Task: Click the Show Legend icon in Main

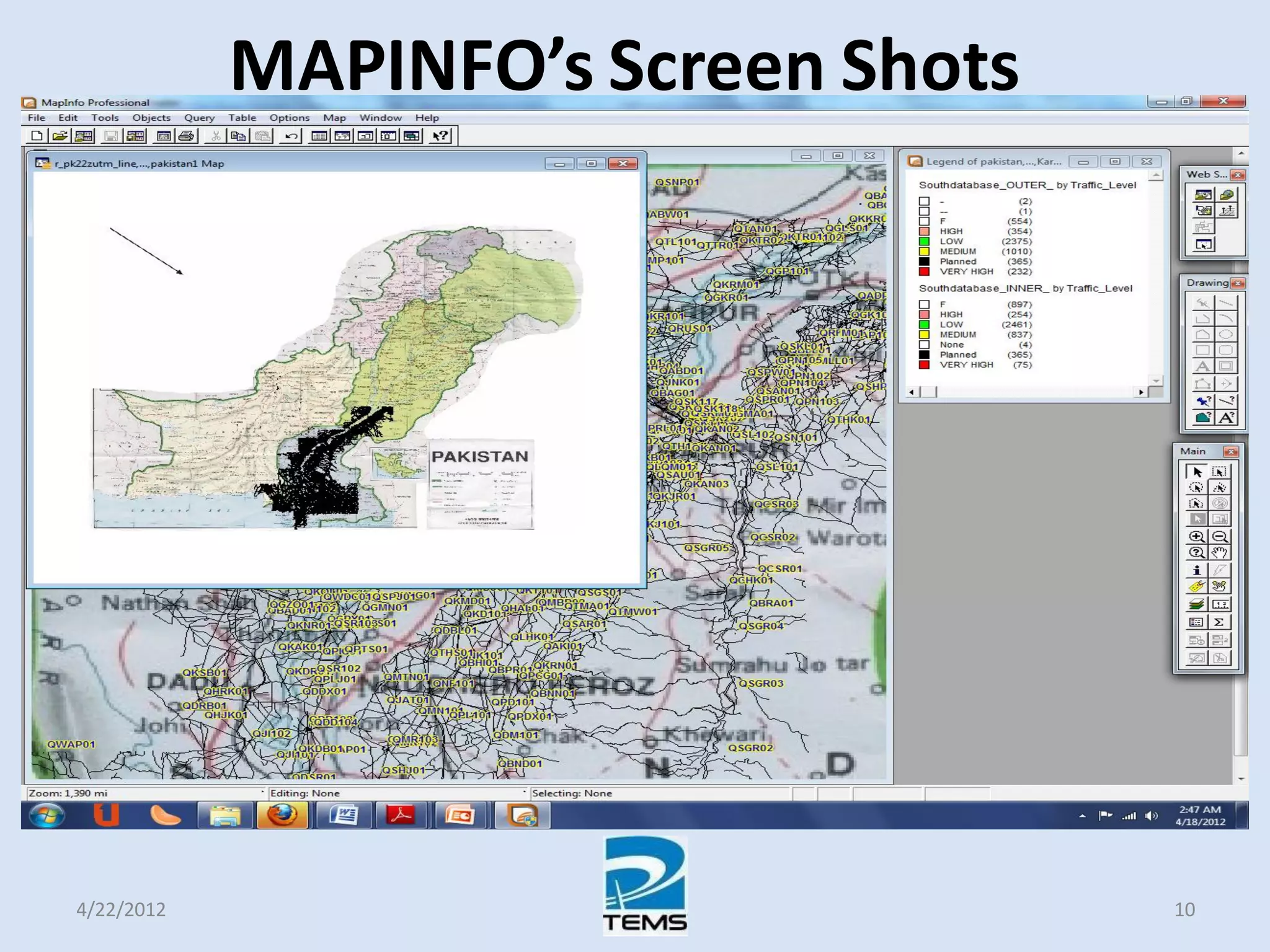Action: (x=1197, y=622)
